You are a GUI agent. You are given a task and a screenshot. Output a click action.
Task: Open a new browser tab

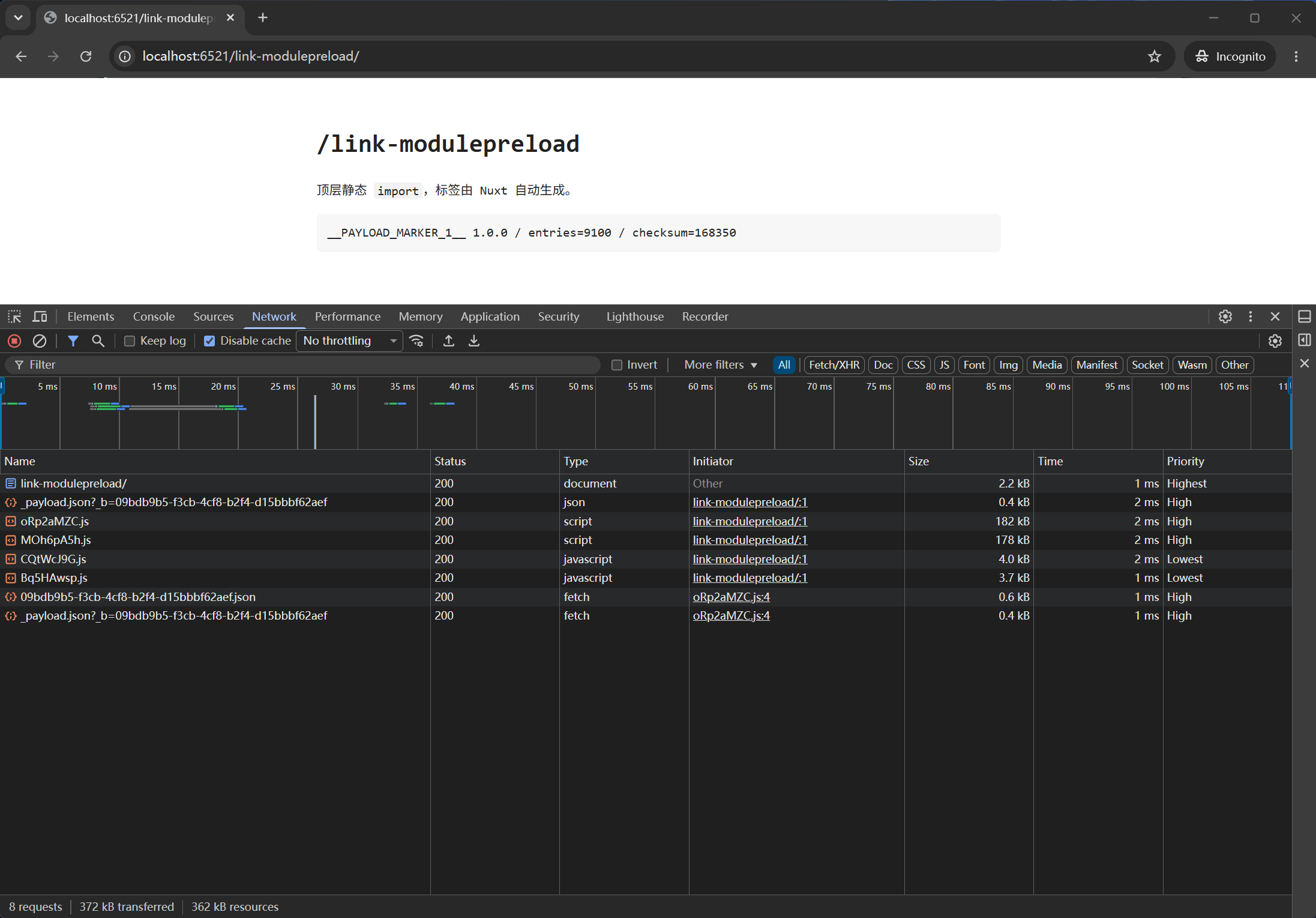(x=263, y=18)
